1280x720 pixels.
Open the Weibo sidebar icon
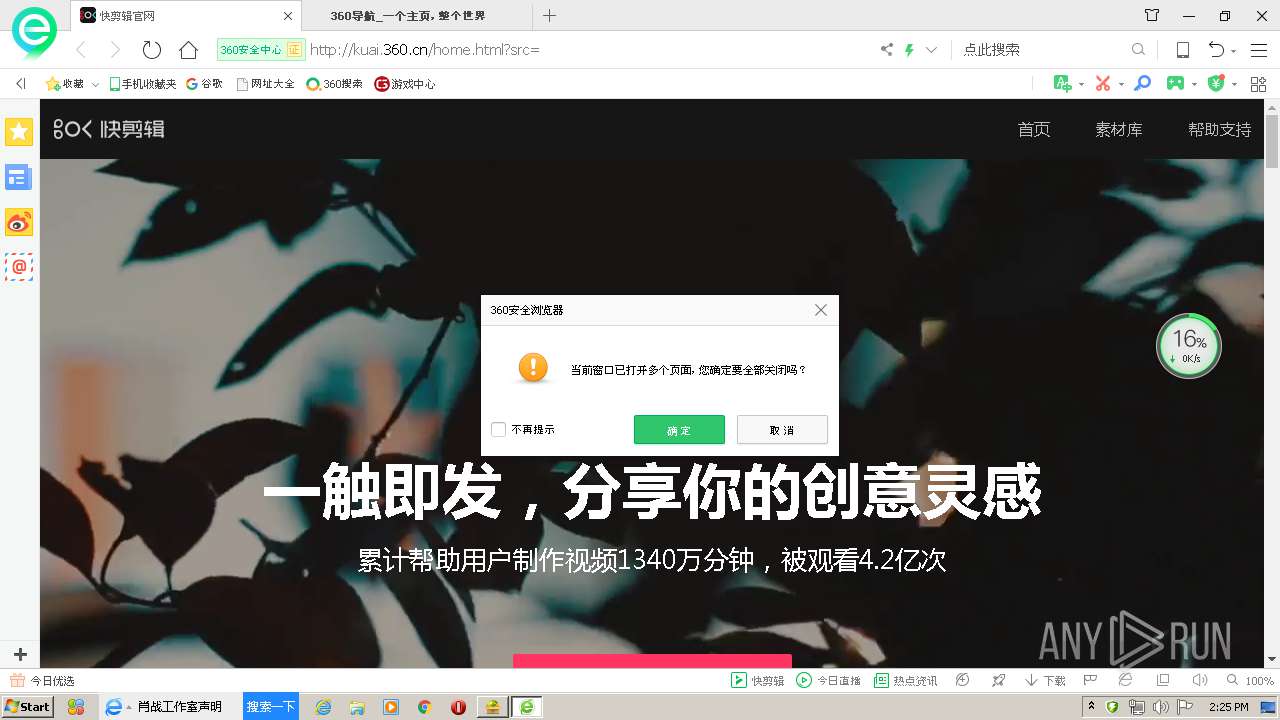click(x=19, y=222)
